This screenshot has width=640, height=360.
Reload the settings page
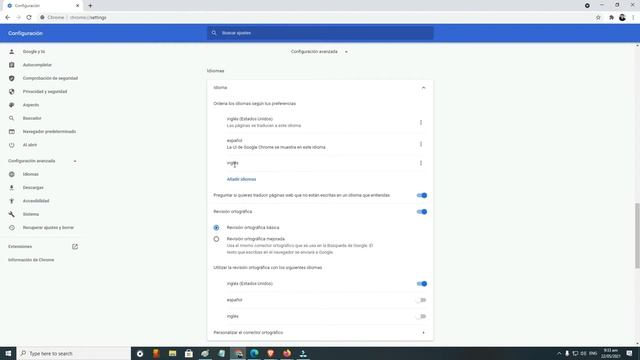[29, 18]
